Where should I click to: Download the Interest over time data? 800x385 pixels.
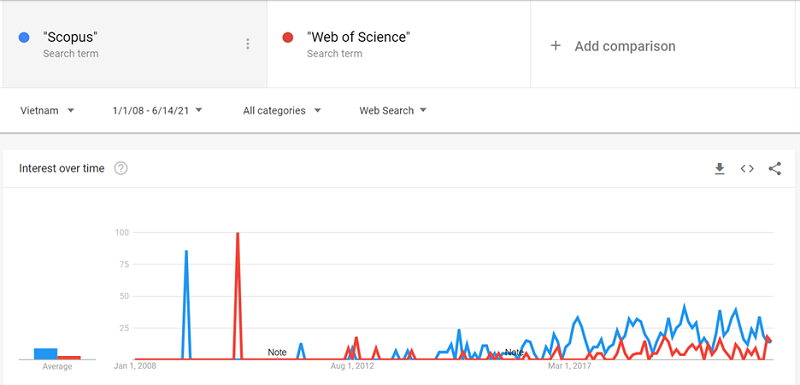[x=719, y=169]
